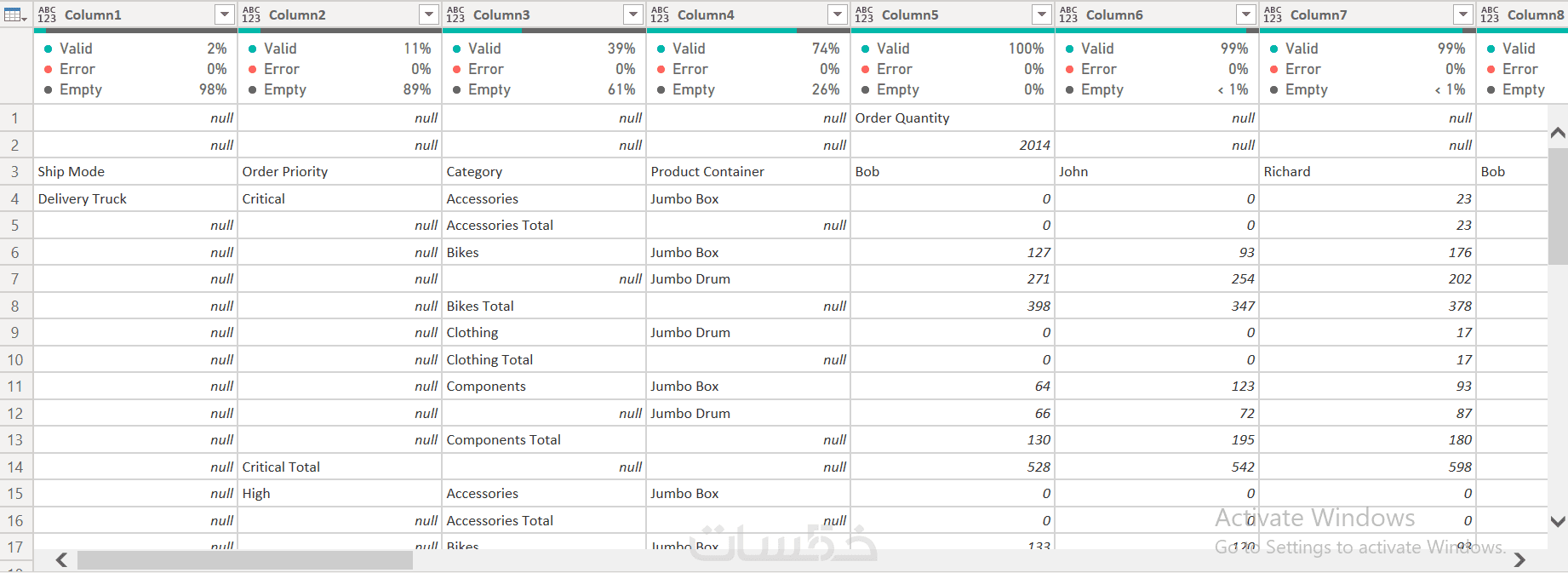Change Column7 data type icon
Screen dimensions: 1568x573
click(1273, 14)
